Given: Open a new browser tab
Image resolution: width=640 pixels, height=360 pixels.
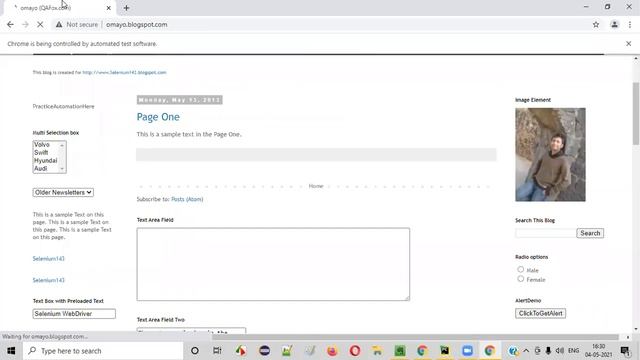Looking at the screenshot, I should (127, 8).
